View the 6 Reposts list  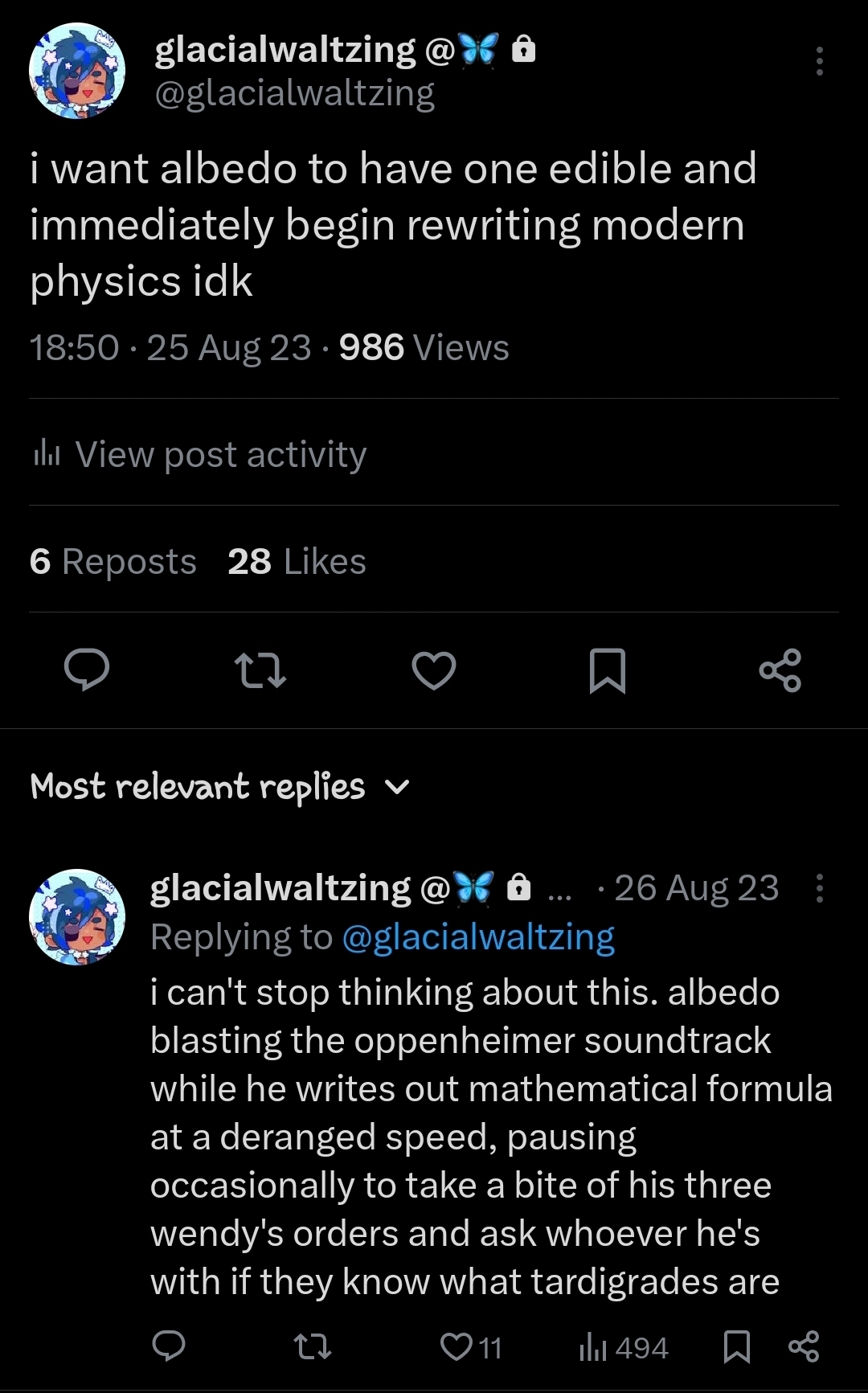tap(113, 561)
